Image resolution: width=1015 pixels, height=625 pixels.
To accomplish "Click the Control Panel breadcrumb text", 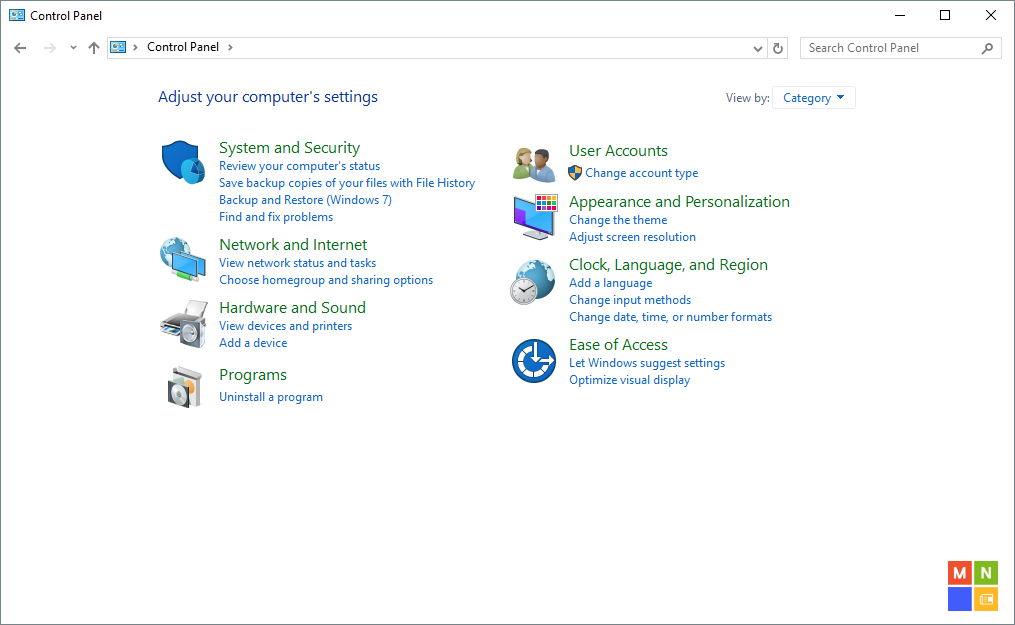I will click(183, 47).
